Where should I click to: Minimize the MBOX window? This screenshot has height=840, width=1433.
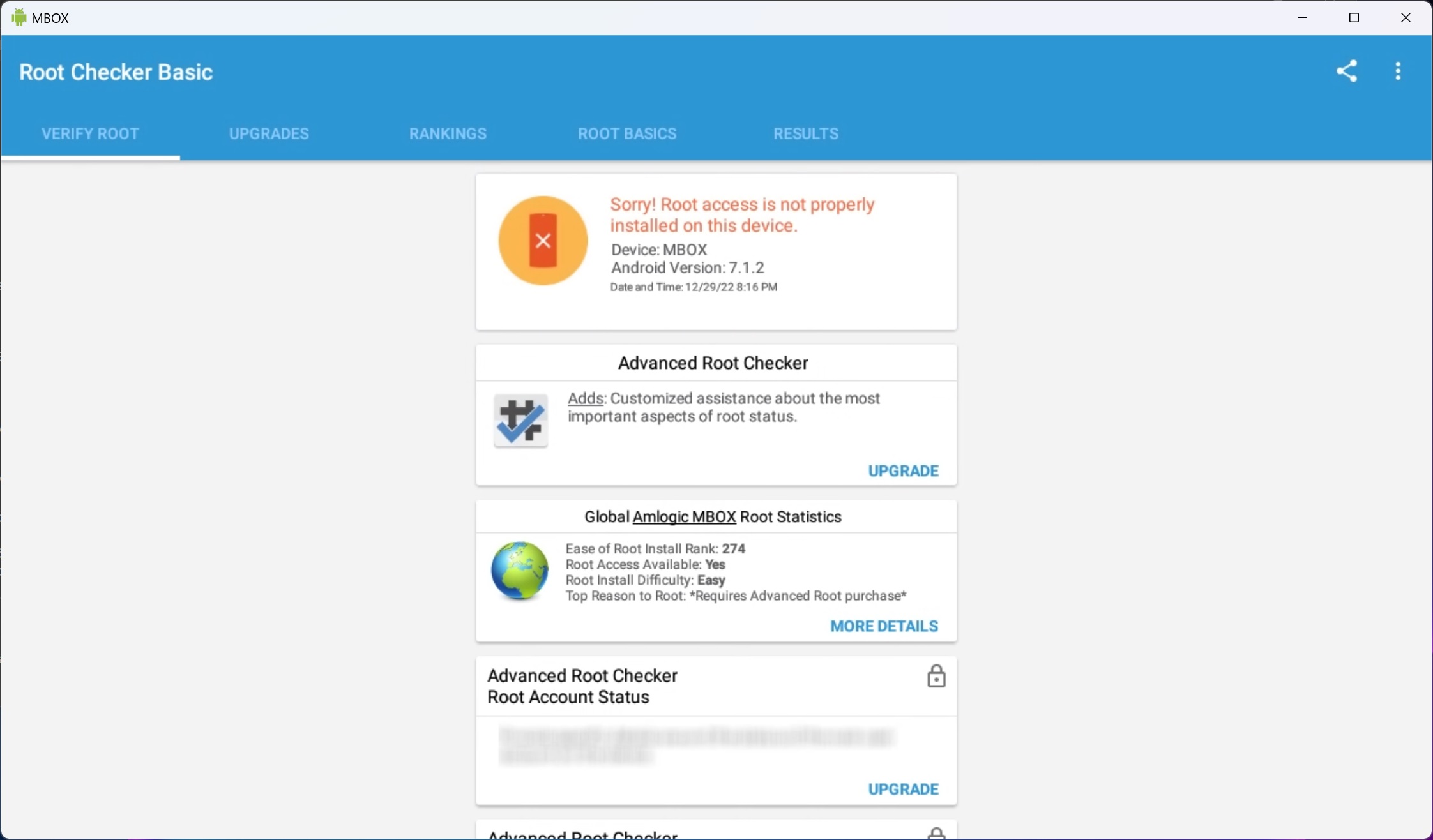[x=1302, y=18]
